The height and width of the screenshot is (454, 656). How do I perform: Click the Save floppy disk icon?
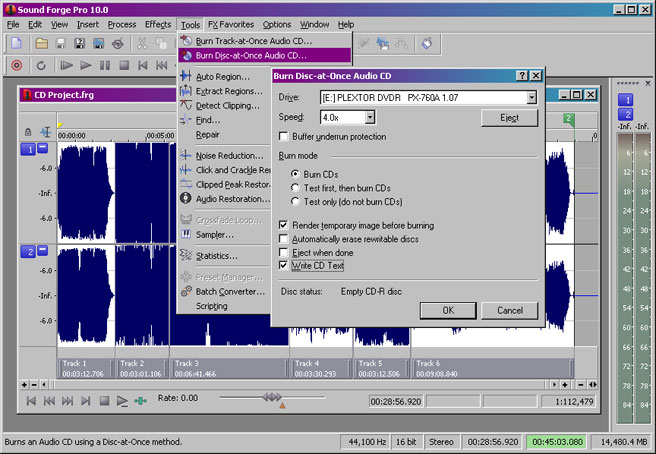pyautogui.click(x=61, y=44)
